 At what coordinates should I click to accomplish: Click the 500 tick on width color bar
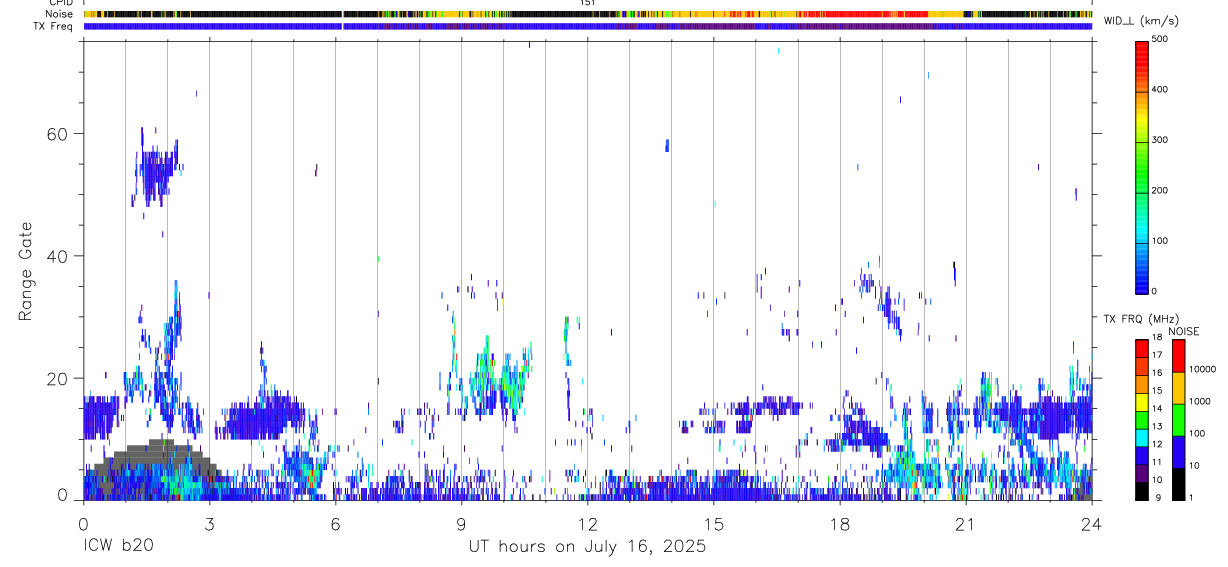(x=1161, y=39)
